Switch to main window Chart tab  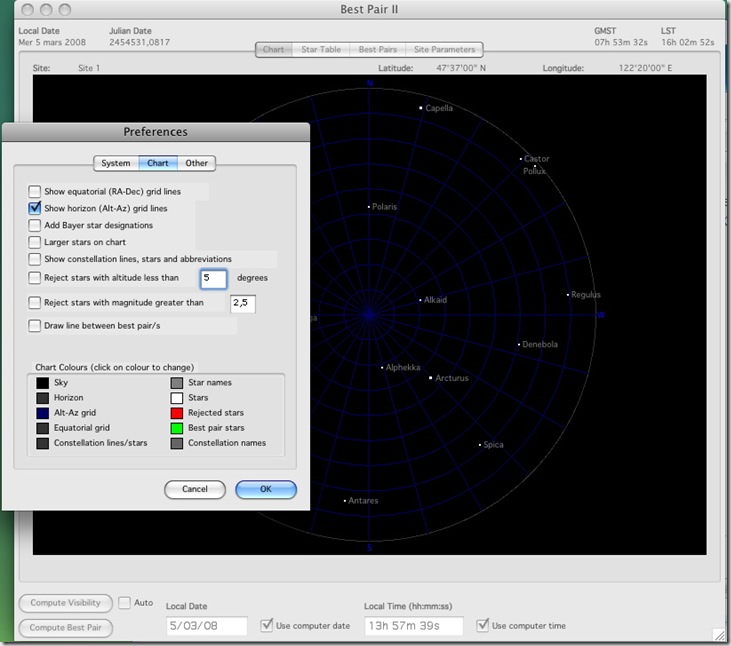273,49
